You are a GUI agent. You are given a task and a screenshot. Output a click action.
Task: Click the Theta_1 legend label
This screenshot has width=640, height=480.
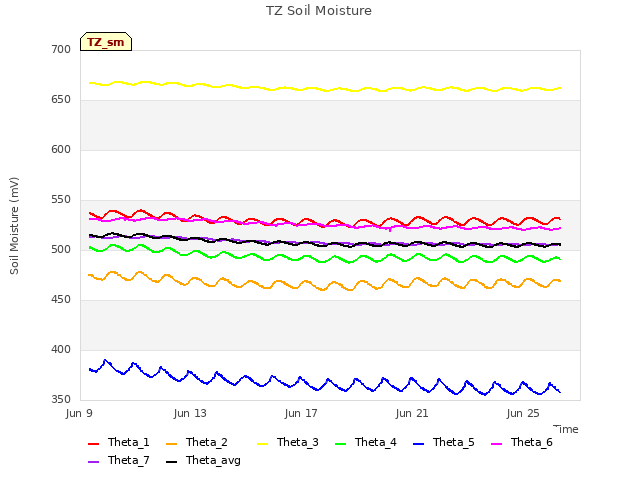click(x=129, y=442)
